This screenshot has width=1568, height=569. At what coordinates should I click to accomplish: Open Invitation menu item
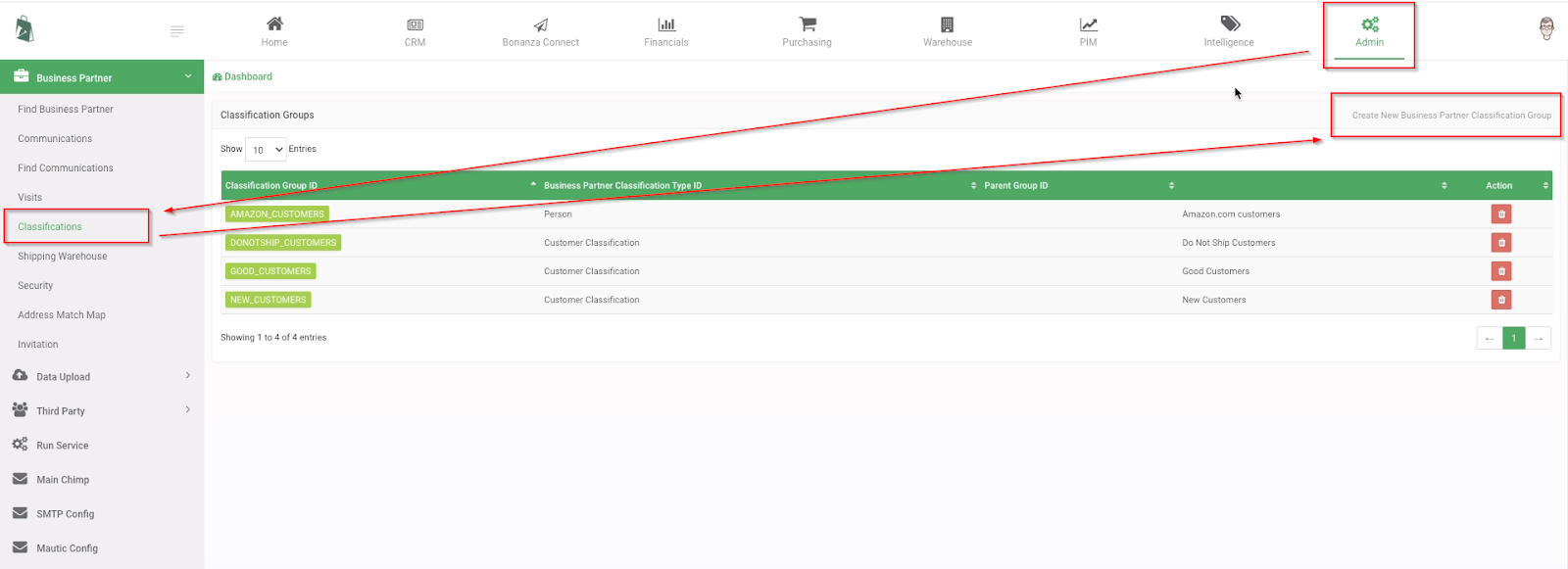pyautogui.click(x=38, y=344)
